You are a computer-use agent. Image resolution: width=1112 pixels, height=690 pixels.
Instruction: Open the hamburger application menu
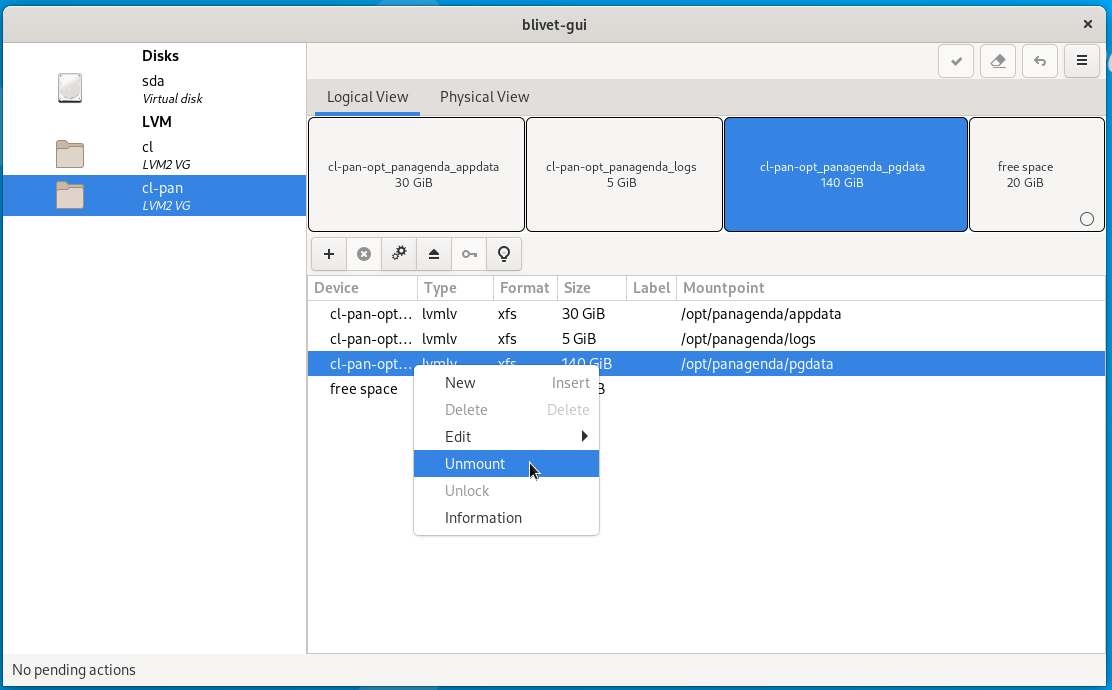(x=1081, y=61)
